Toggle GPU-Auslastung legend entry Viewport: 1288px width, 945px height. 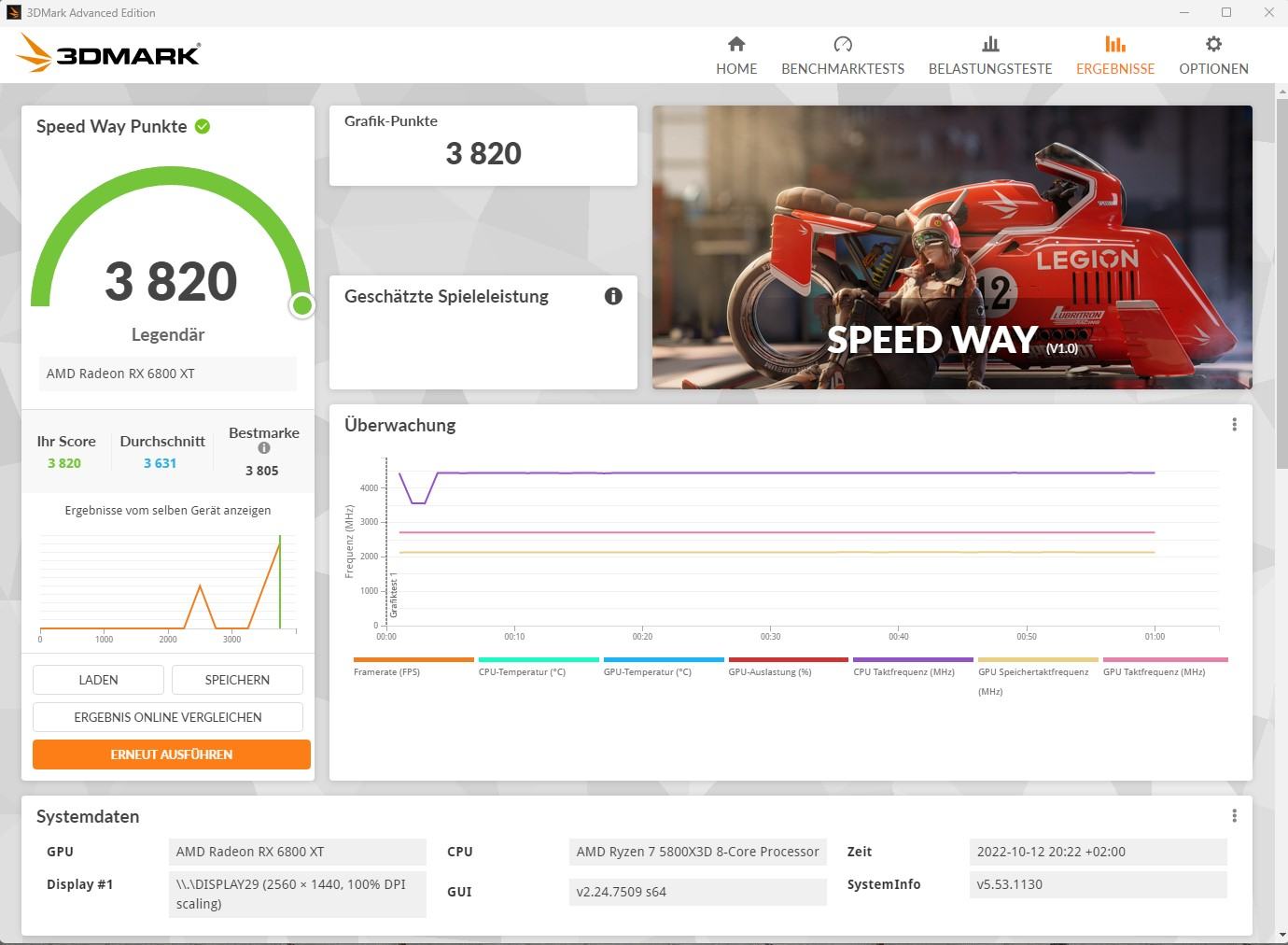click(789, 667)
